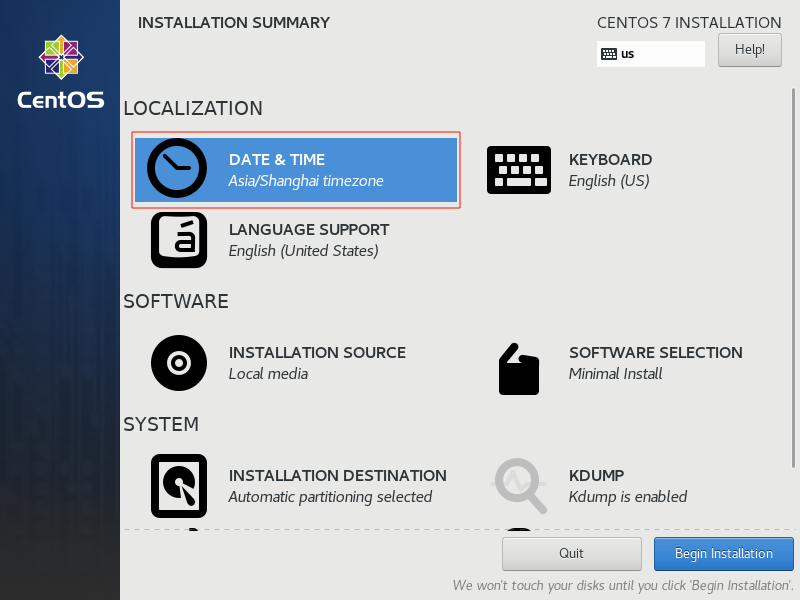Image resolution: width=800 pixels, height=600 pixels.
Task: Select Asia/Shanghai timezone text
Action: [x=306, y=181]
